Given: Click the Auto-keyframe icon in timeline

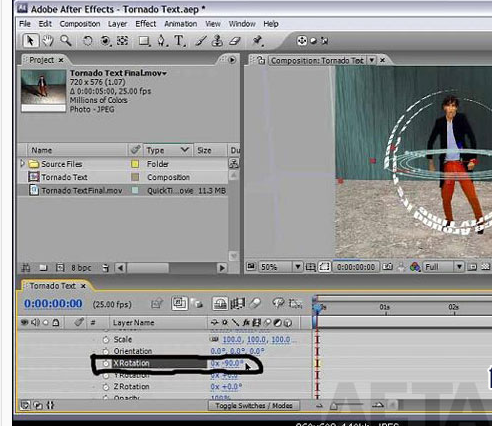Looking at the screenshot, I should coord(295,303).
